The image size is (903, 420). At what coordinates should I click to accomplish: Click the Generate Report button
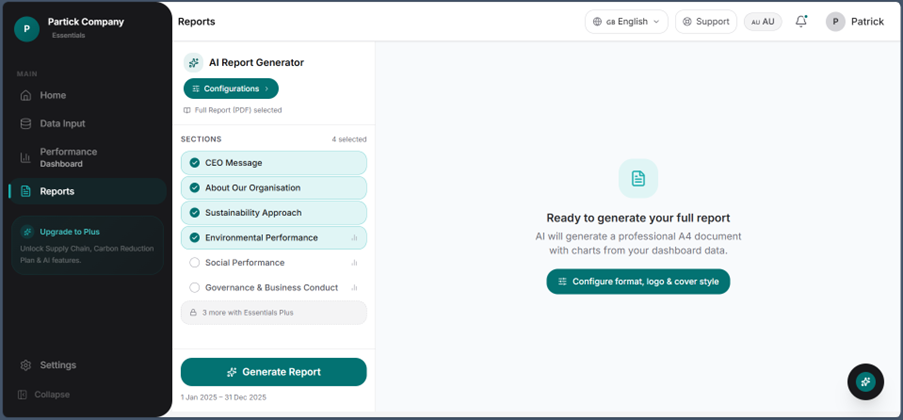(274, 372)
